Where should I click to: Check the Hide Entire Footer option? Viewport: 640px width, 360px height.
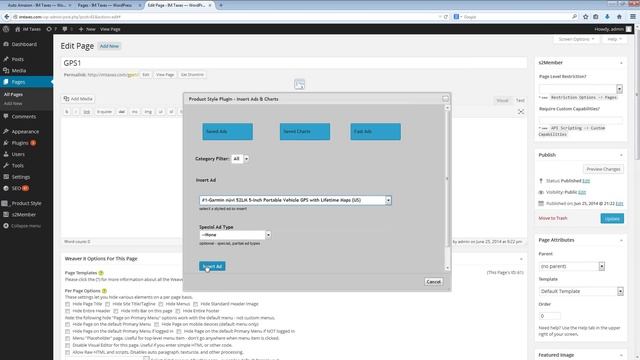click(x=178, y=311)
